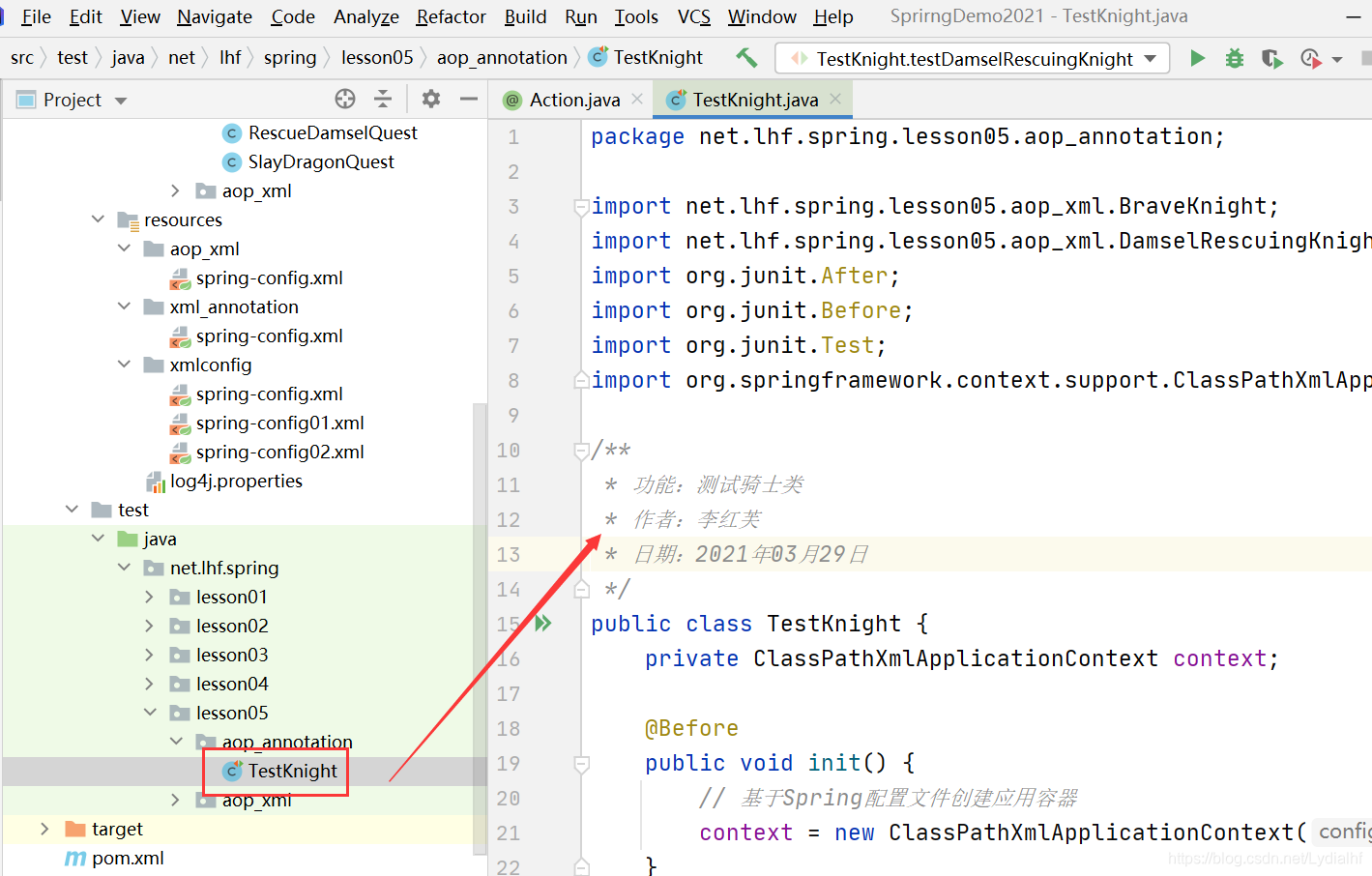This screenshot has width=1372, height=876.
Task: Click the Project tree vertical scrollbar
Action: (x=480, y=628)
